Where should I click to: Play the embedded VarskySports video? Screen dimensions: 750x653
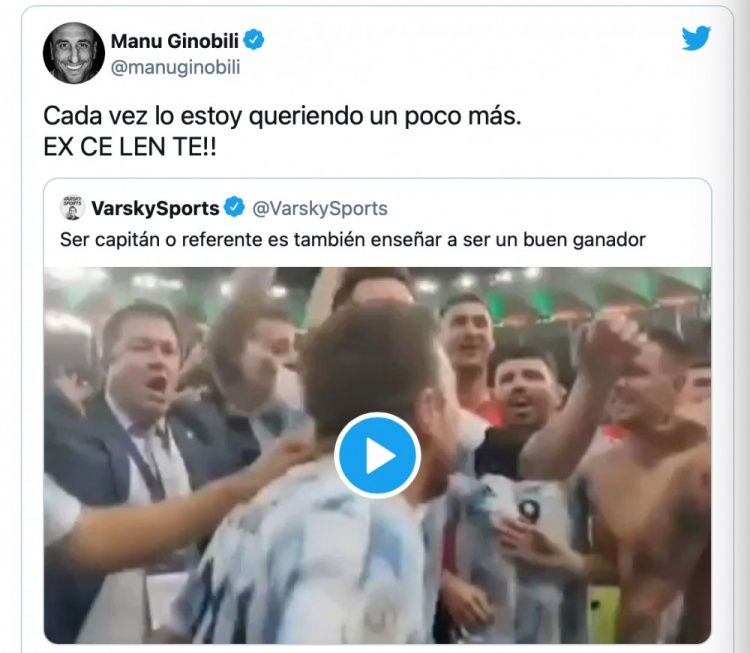[x=377, y=455]
